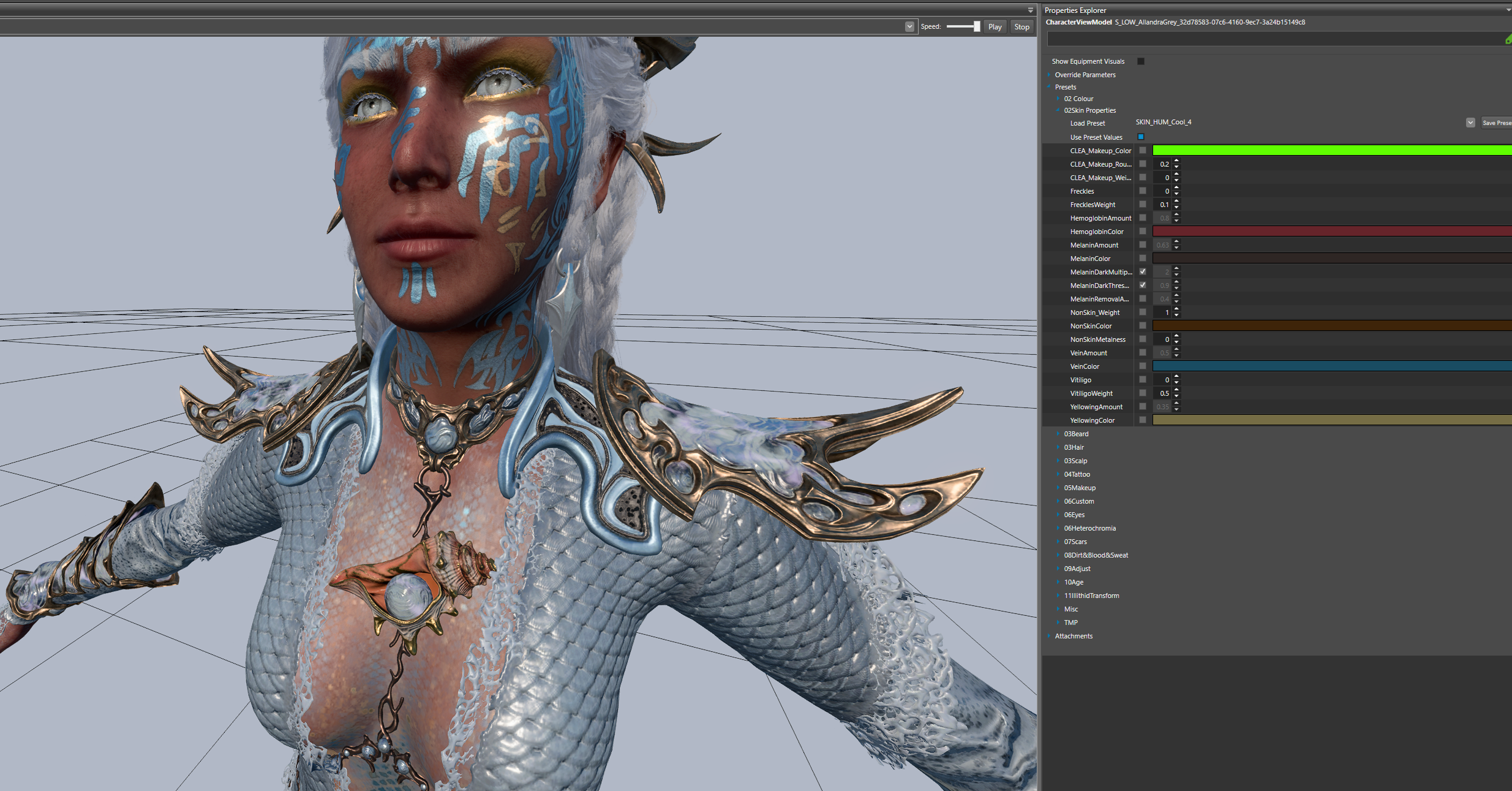This screenshot has height=791, width=1512.
Task: Click the VitiligoWeight value field
Action: tap(1162, 393)
